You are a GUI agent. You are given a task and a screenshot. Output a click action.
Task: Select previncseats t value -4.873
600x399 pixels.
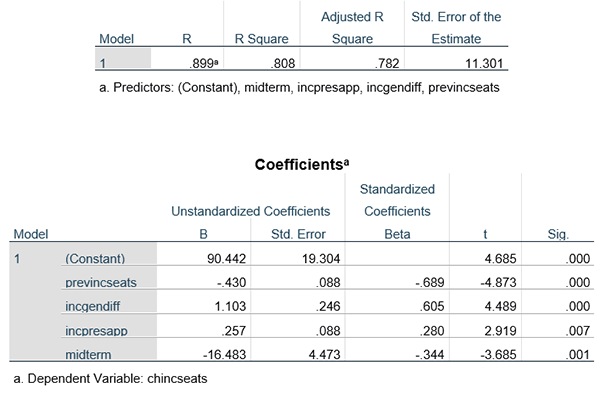(x=498, y=283)
